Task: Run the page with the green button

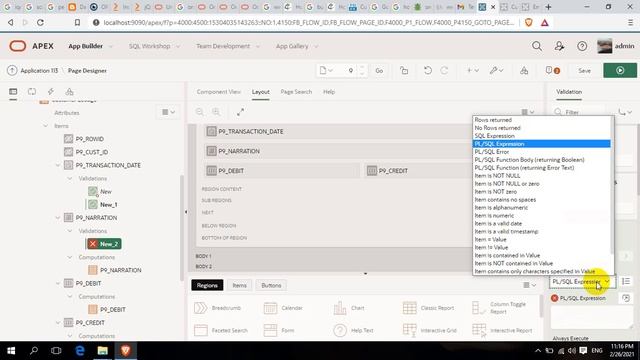Action: point(620,71)
